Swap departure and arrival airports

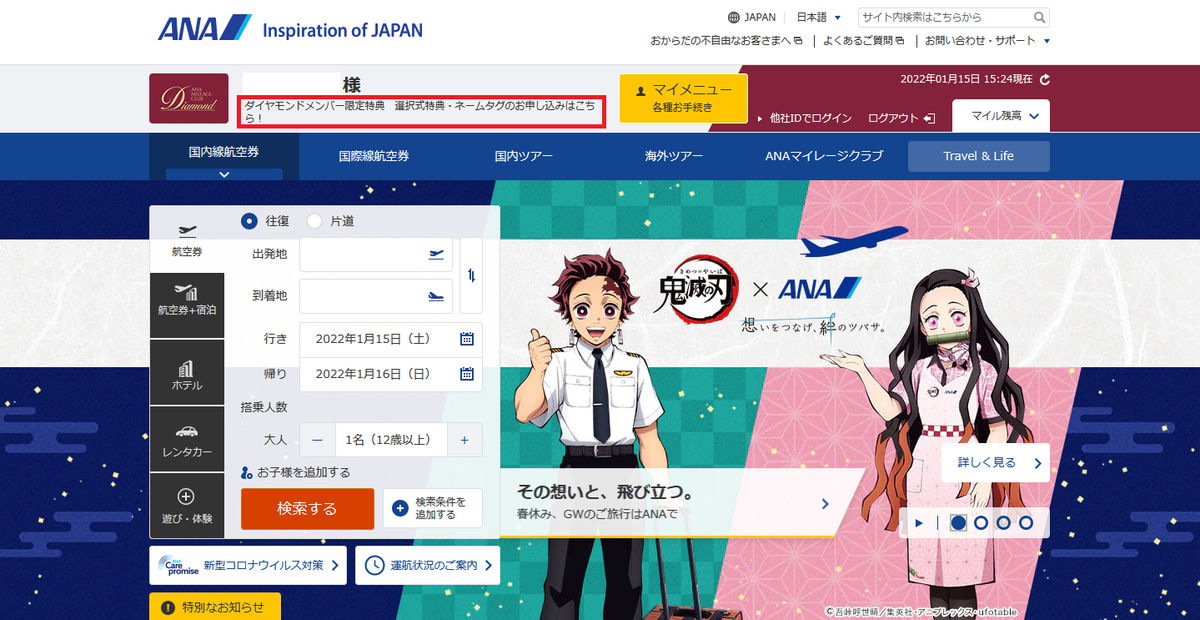[x=471, y=275]
